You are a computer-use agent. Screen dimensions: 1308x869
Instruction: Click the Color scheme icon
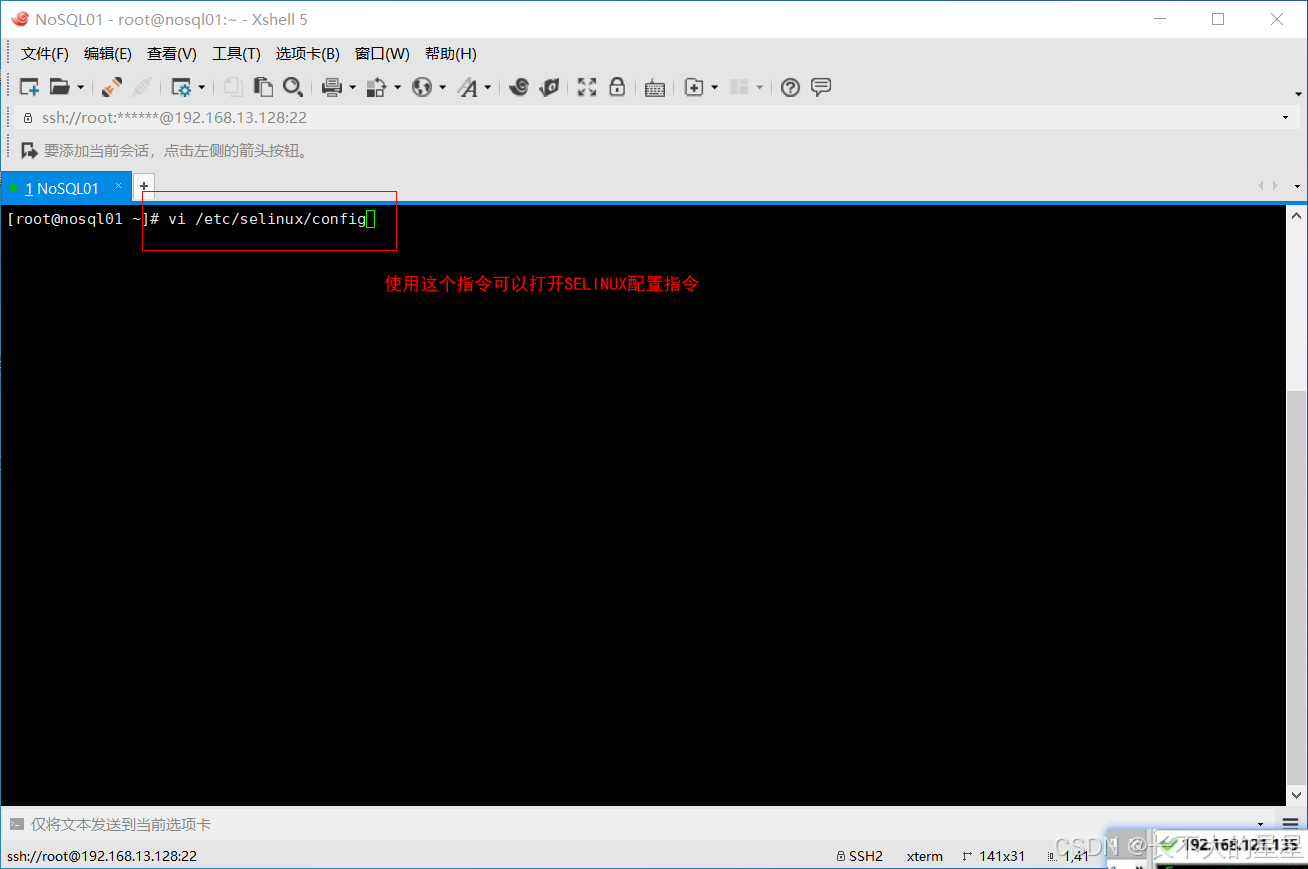click(377, 87)
